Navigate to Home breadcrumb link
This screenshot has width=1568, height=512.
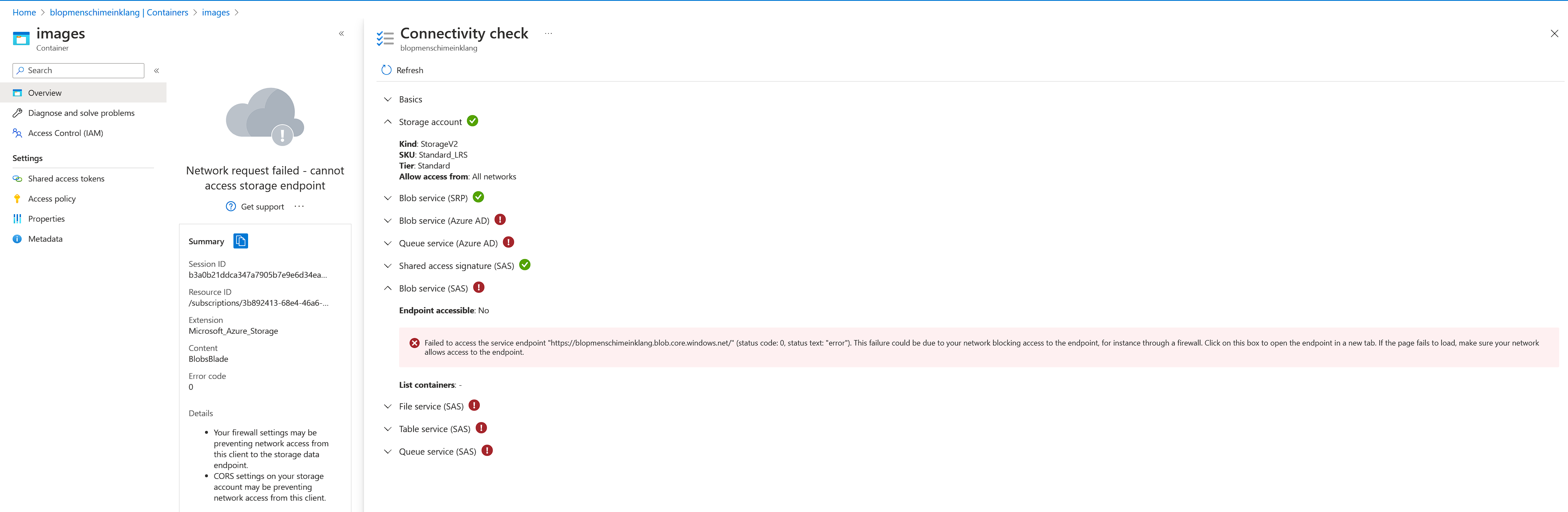tap(24, 12)
